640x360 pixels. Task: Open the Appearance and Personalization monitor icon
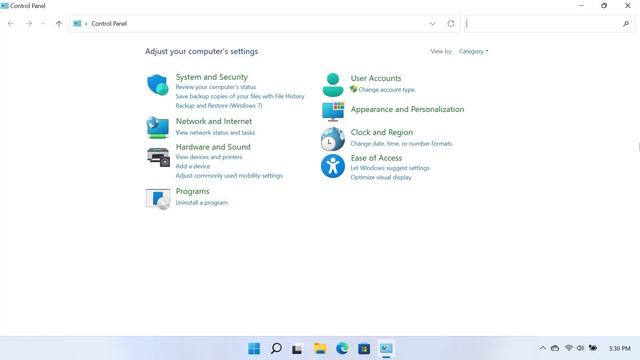pyautogui.click(x=333, y=111)
